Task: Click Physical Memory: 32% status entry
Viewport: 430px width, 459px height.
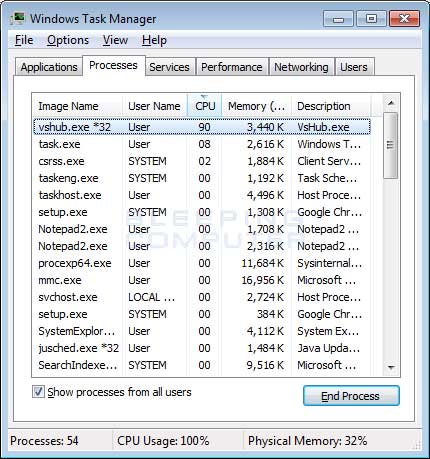Action: pyautogui.click(x=307, y=441)
